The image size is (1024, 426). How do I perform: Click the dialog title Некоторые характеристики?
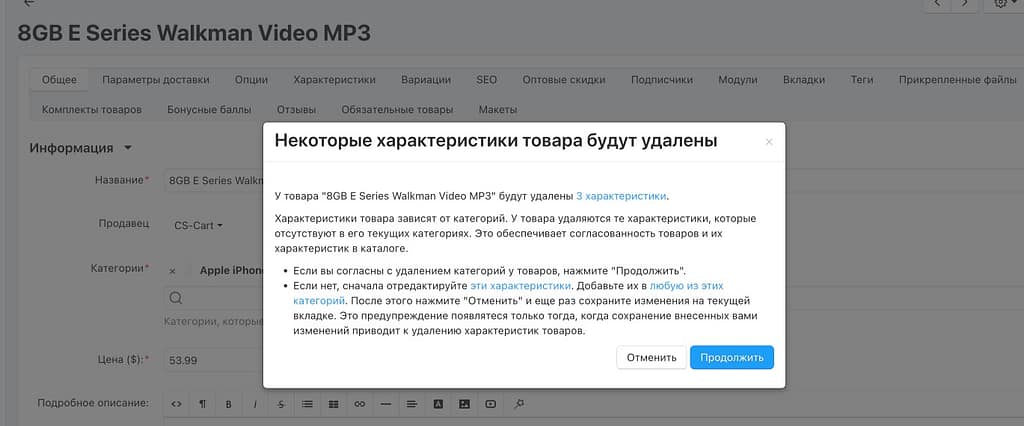coord(496,140)
